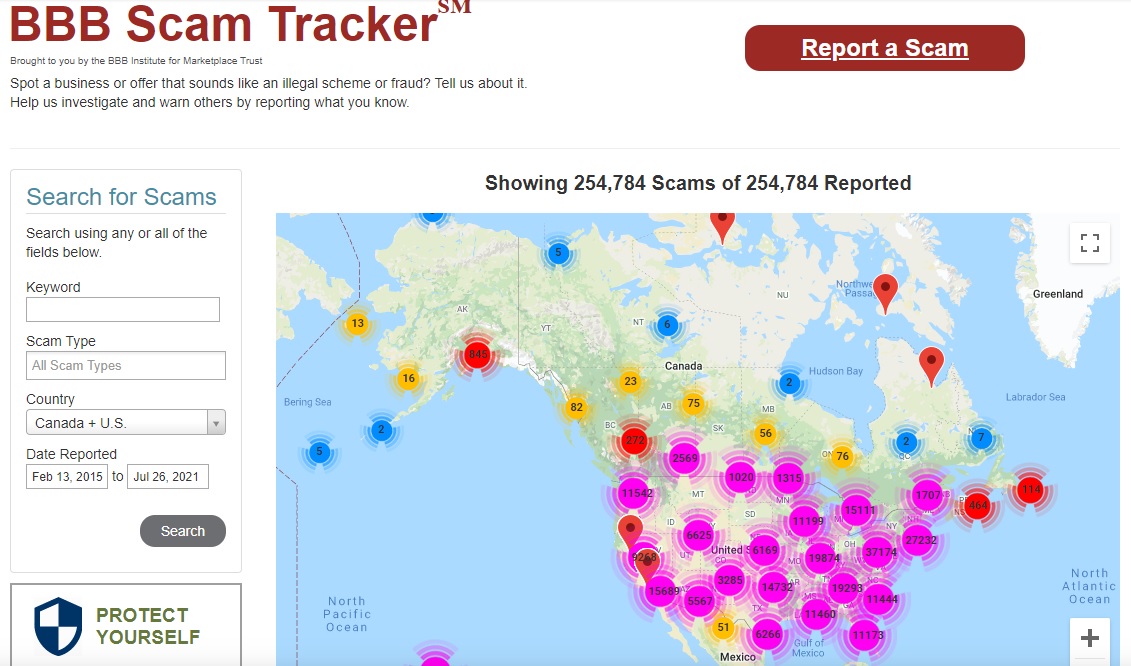
Task: Open the magenta 15689 cluster marker
Action: [x=663, y=591]
